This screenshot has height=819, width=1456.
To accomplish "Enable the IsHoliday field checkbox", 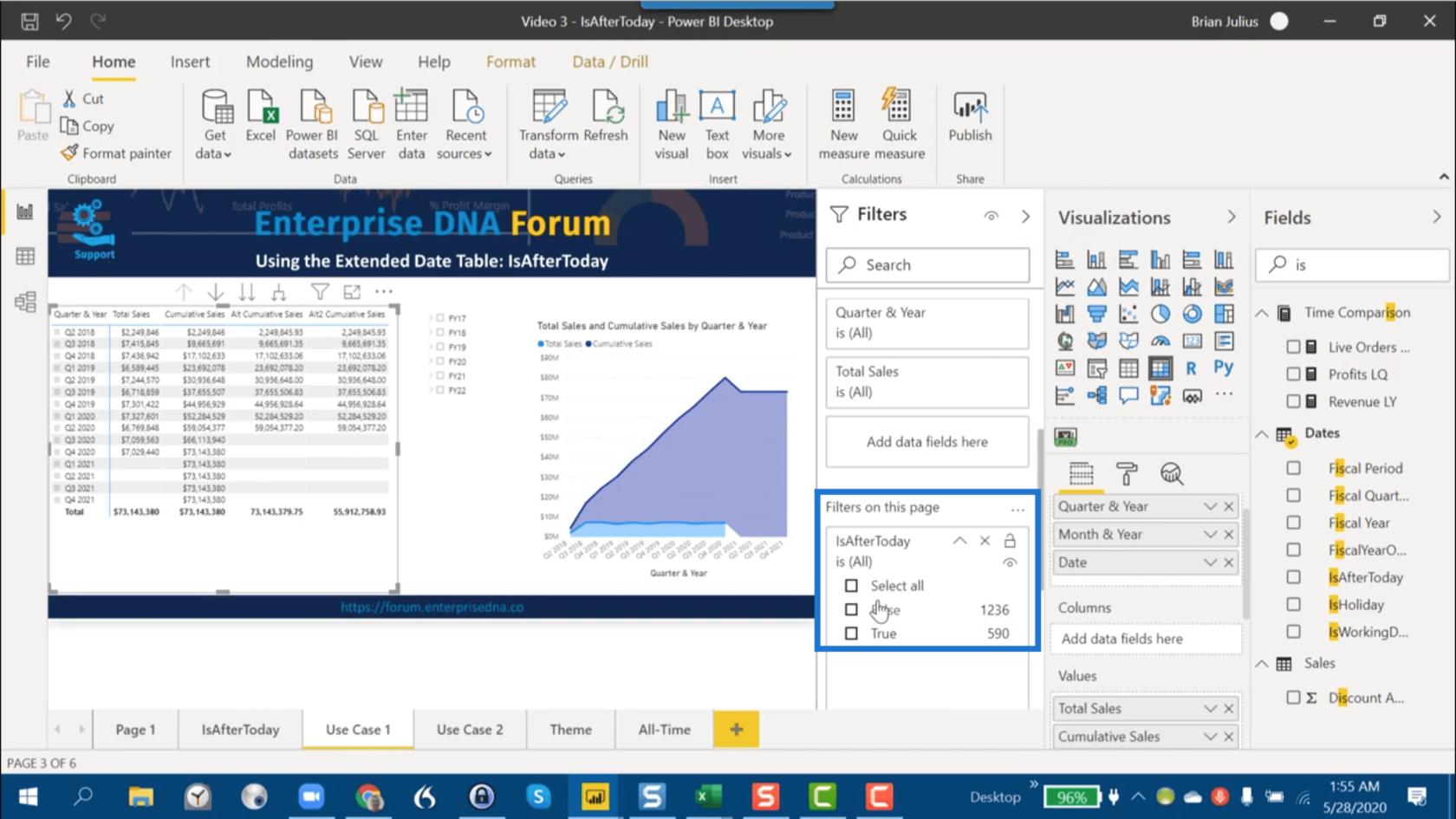I will tap(1293, 605).
